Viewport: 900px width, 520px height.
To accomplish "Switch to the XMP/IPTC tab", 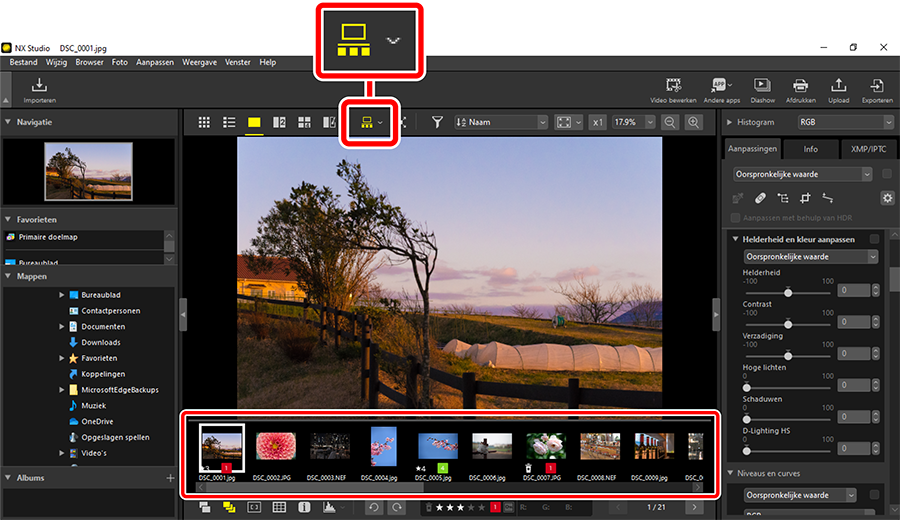I will click(868, 149).
